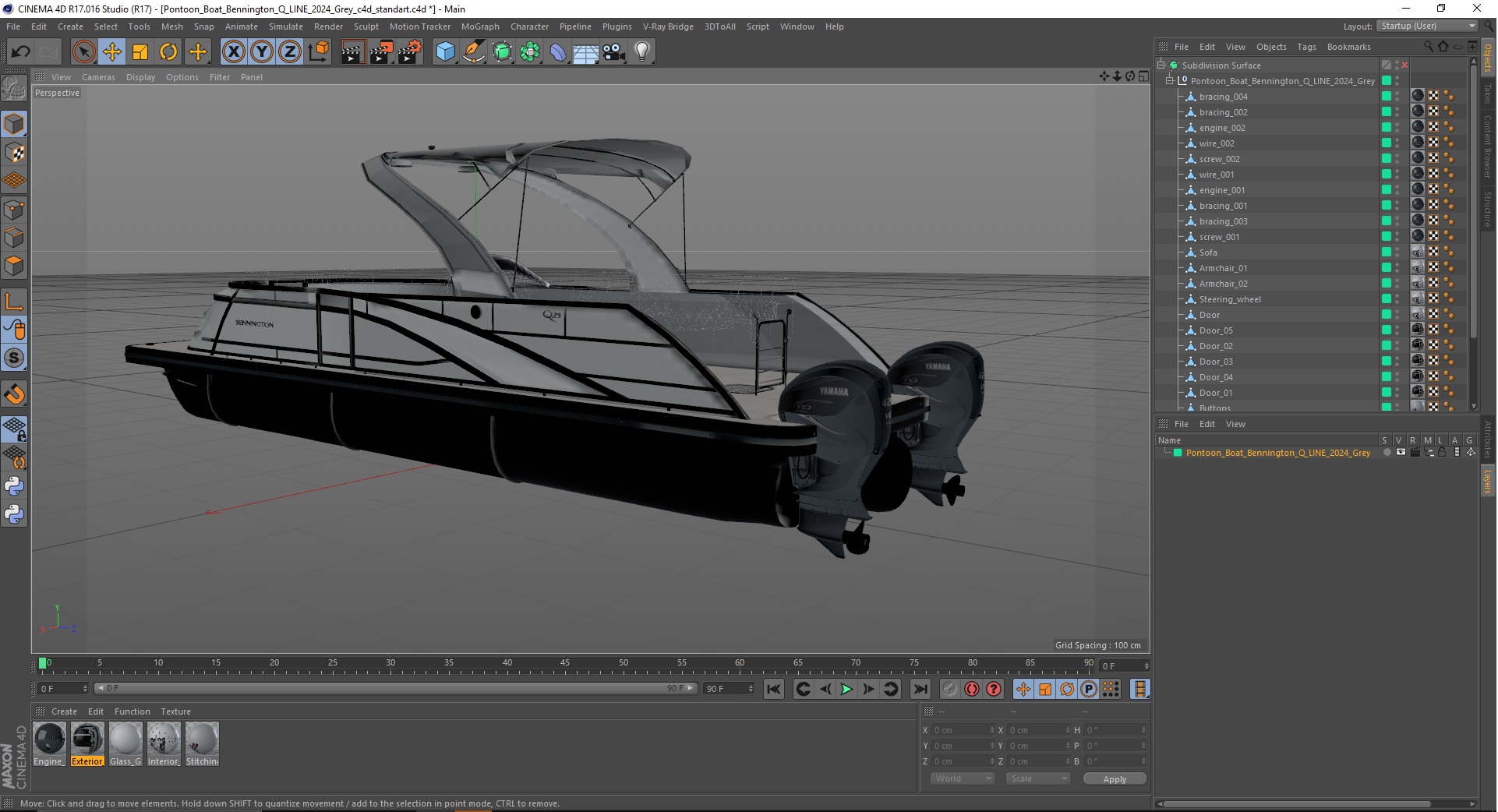The width and height of the screenshot is (1498, 812).
Task: Open the MoGraph menu
Action: pyautogui.click(x=480, y=26)
